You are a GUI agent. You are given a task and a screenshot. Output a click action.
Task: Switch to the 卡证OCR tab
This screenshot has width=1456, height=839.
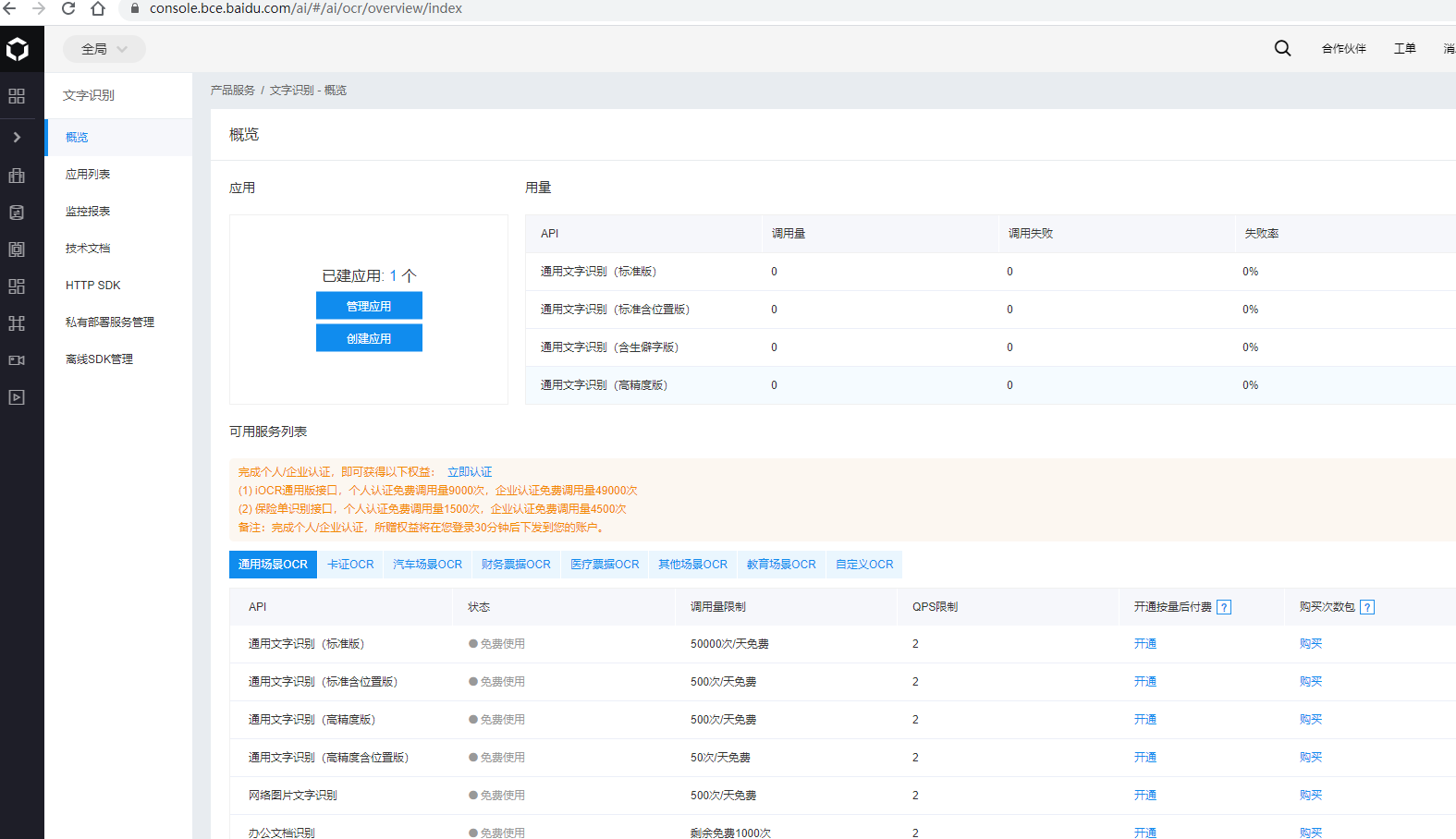pos(350,565)
